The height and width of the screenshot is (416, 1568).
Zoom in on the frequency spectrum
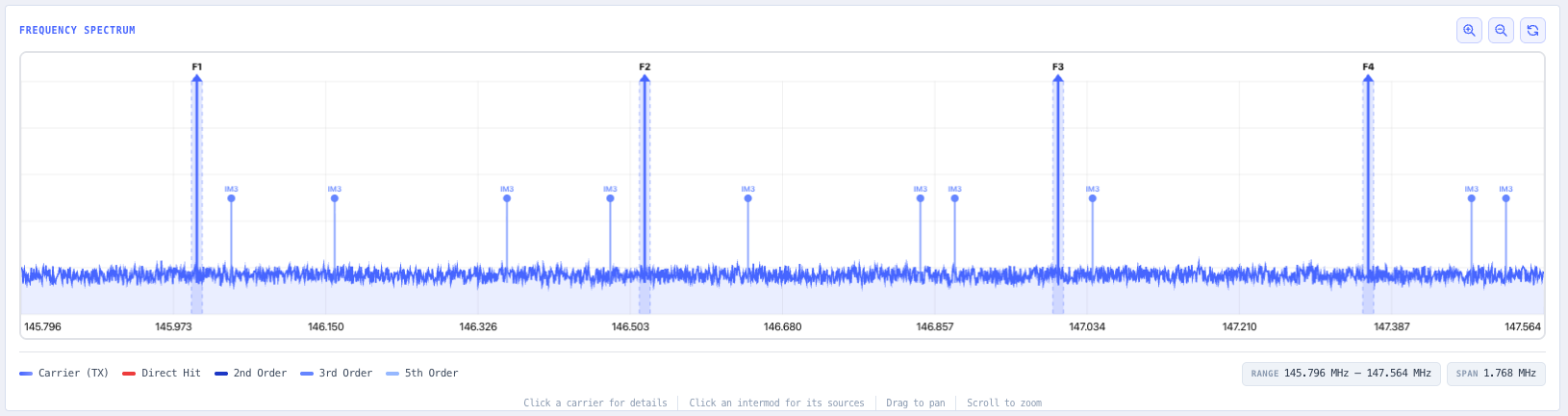[1469, 31]
